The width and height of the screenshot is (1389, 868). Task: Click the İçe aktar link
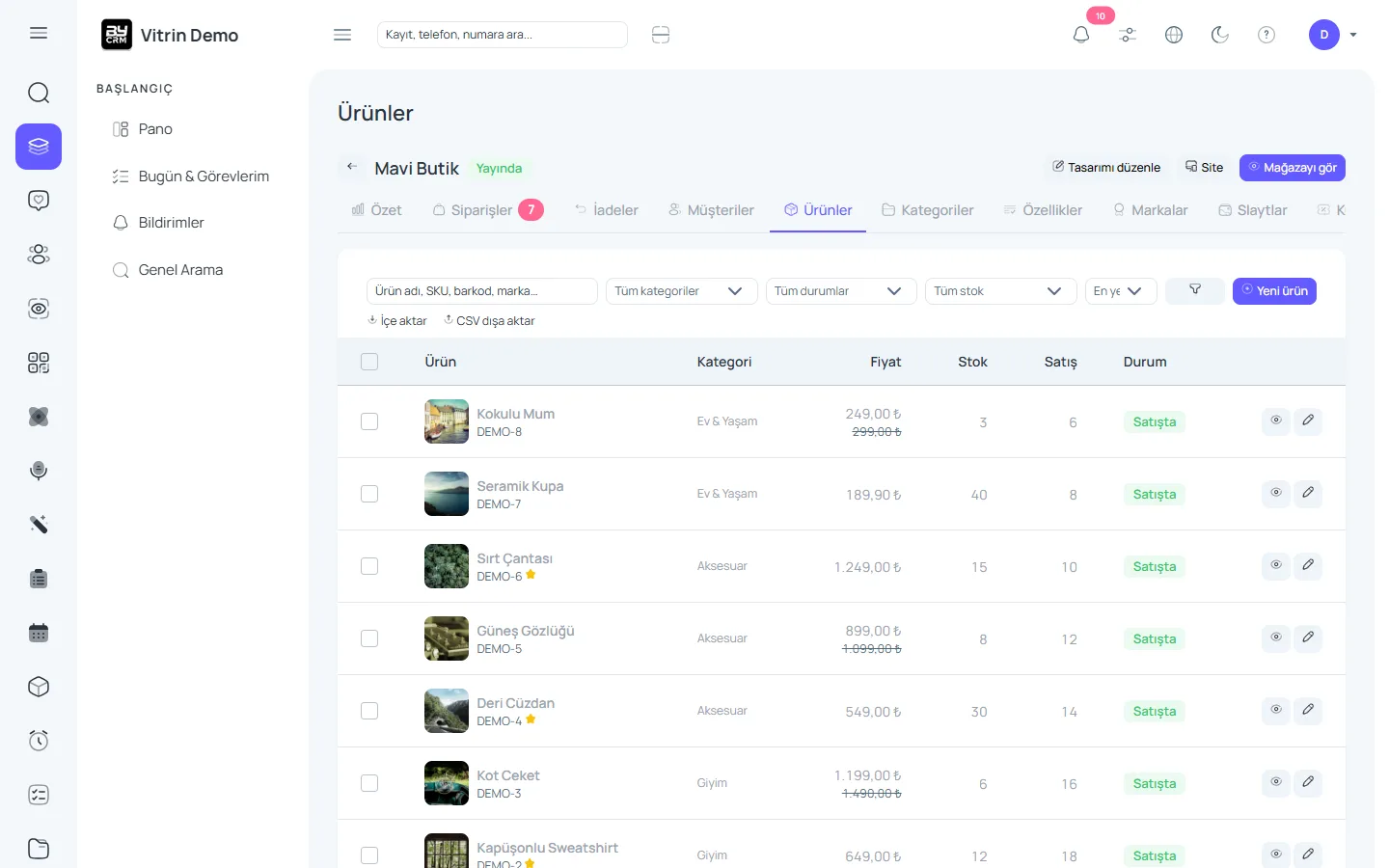(x=397, y=321)
